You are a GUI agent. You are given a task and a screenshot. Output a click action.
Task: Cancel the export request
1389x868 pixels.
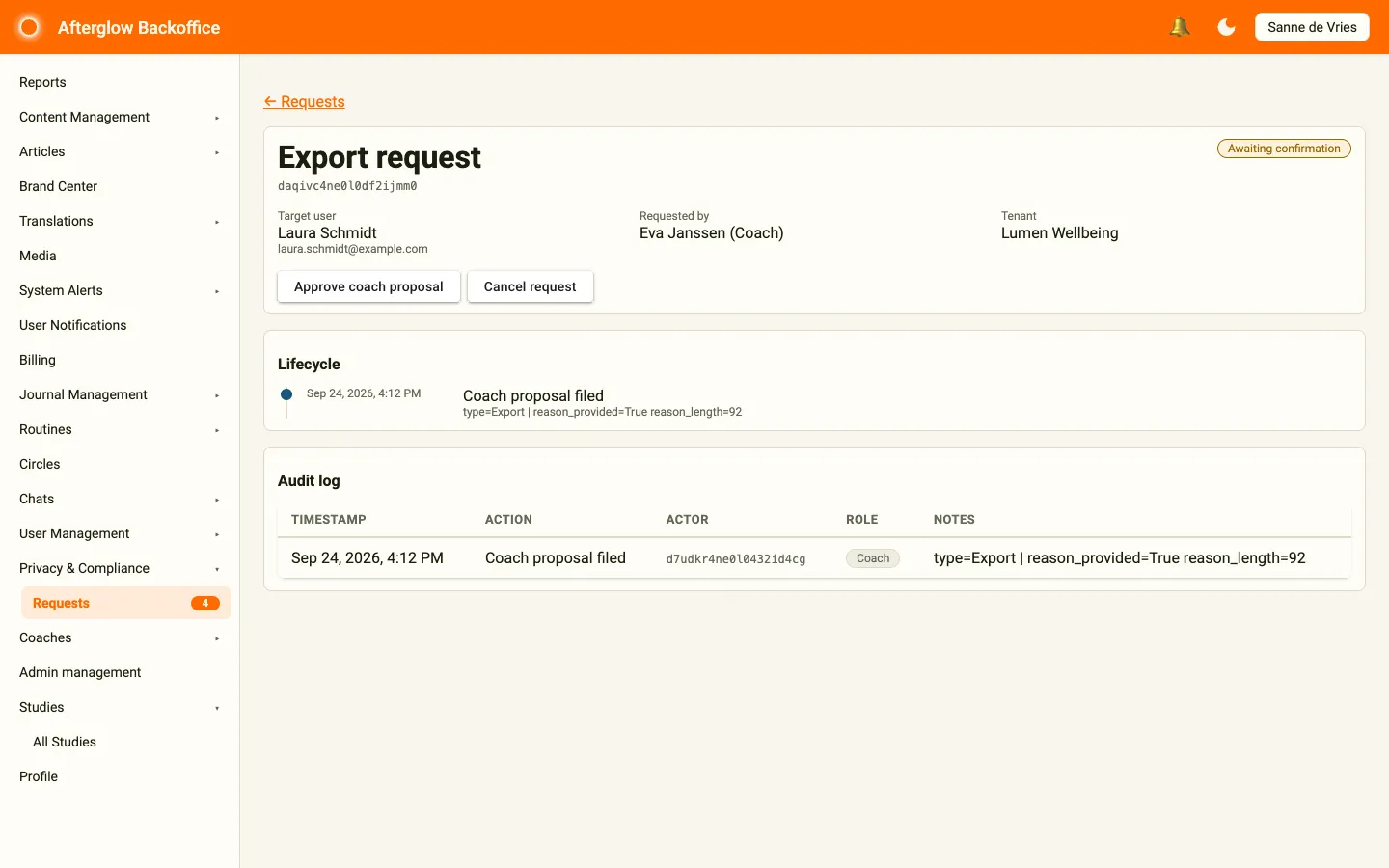(x=530, y=286)
